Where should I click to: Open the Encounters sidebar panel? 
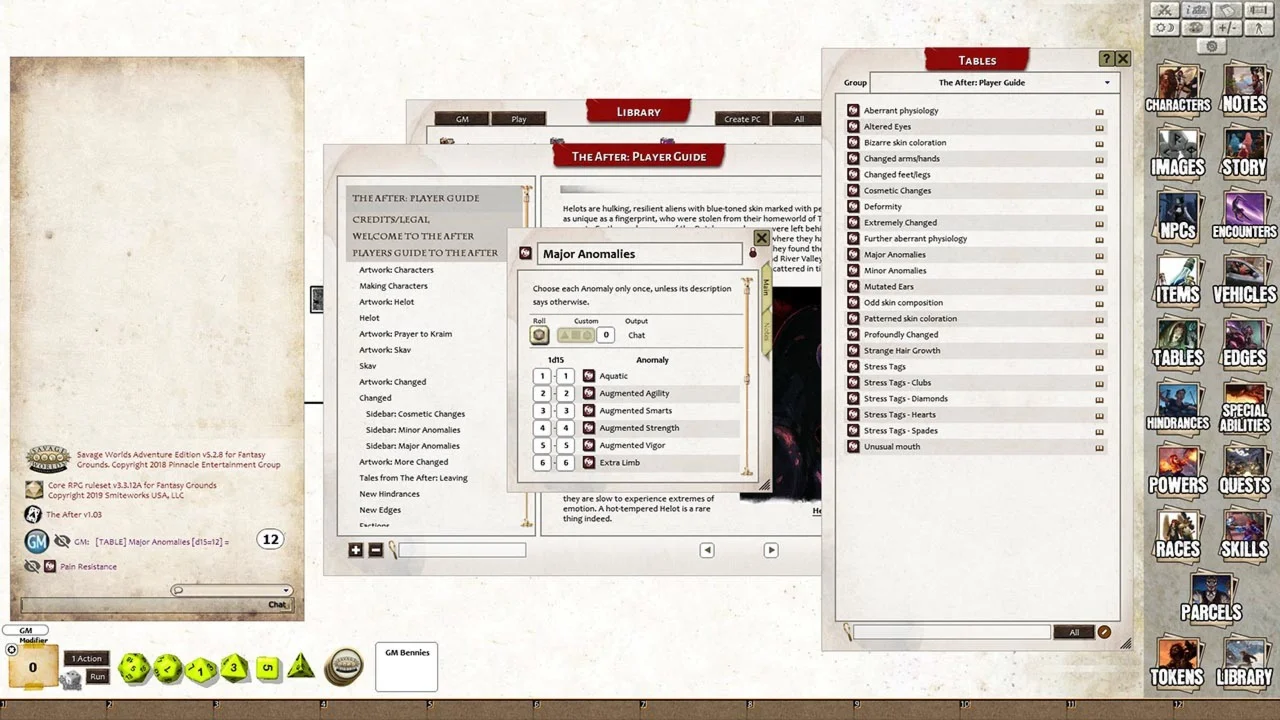click(x=1244, y=217)
